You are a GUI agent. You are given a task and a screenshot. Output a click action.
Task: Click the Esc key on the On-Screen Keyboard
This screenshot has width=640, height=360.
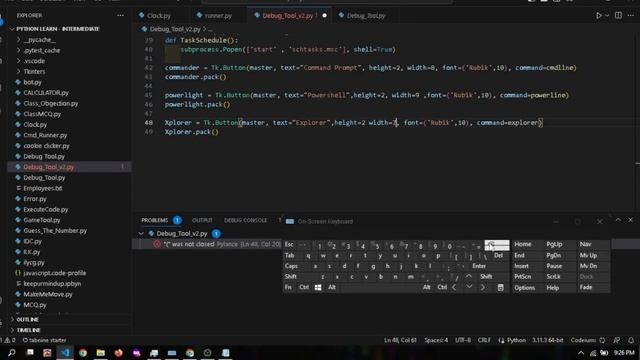point(289,244)
